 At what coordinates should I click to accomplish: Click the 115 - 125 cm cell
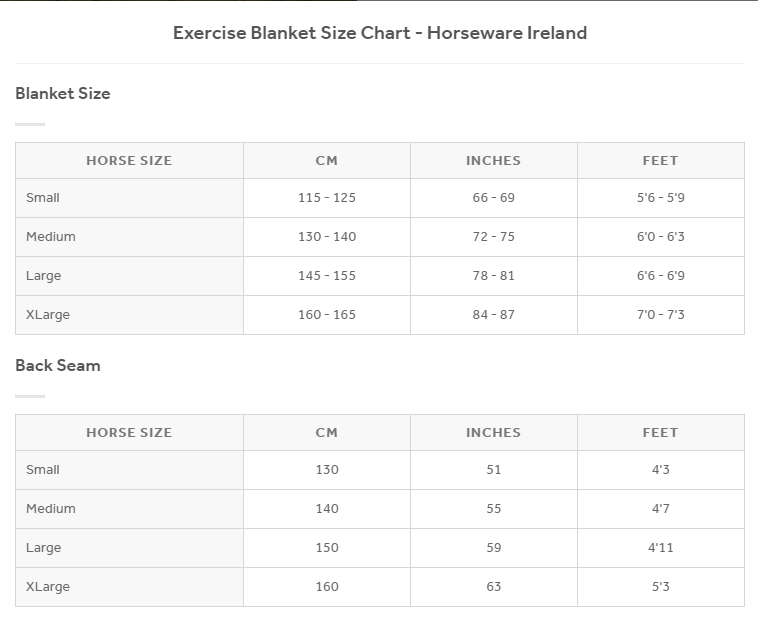point(327,198)
